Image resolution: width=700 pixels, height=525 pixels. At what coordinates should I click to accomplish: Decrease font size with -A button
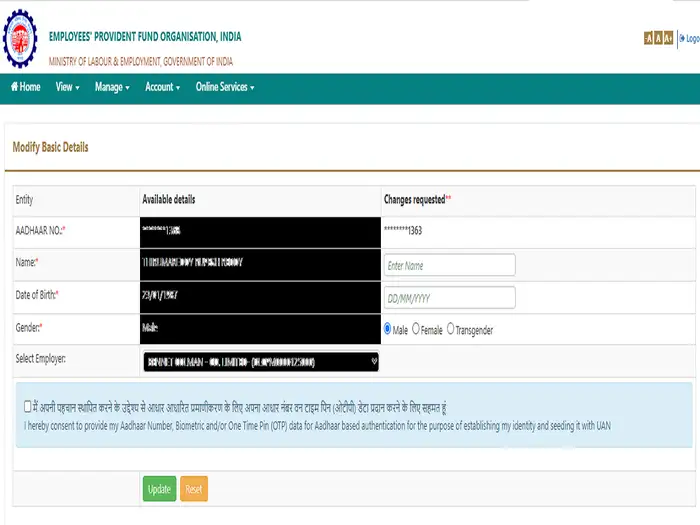(x=648, y=38)
